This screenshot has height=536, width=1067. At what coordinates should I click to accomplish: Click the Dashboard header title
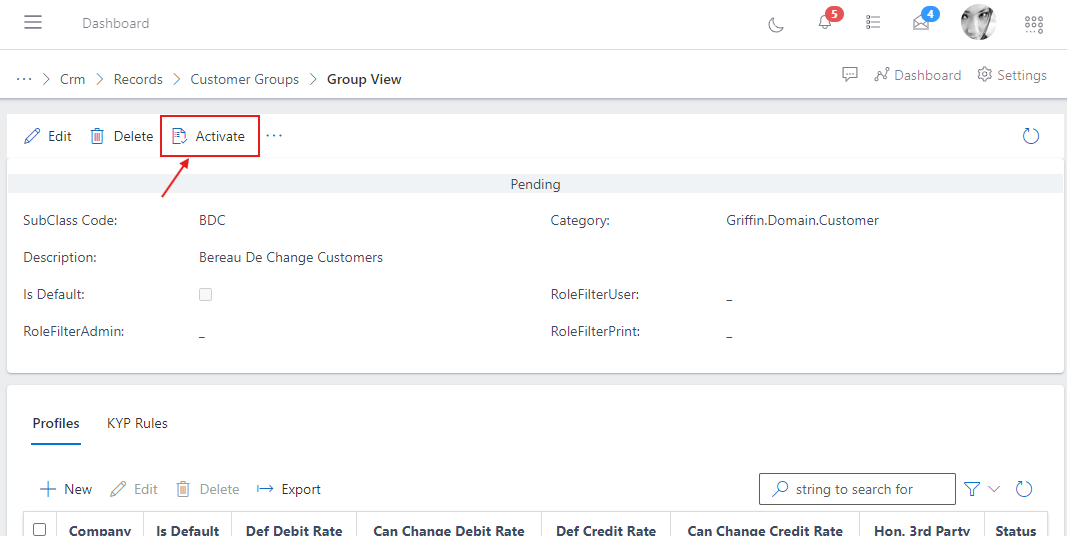pyautogui.click(x=116, y=23)
